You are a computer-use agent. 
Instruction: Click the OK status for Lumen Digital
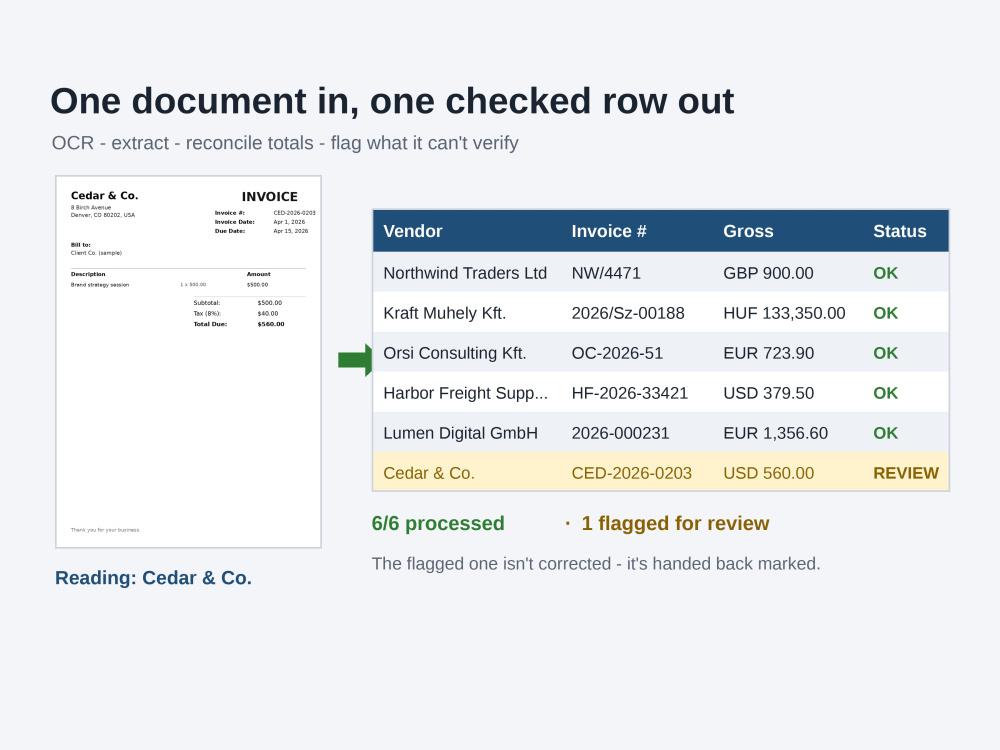click(885, 433)
